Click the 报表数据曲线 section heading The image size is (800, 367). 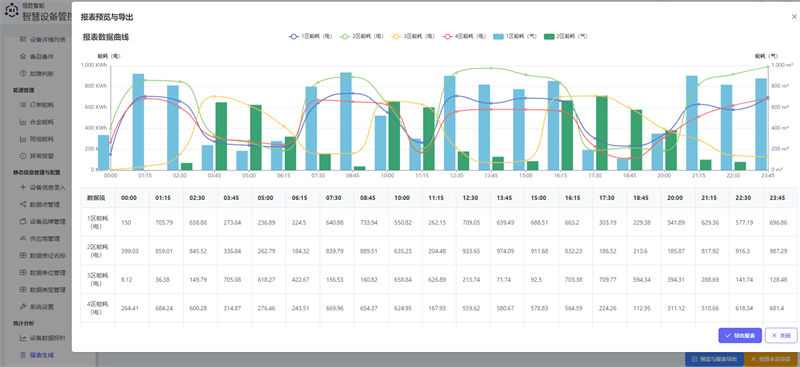coord(106,37)
